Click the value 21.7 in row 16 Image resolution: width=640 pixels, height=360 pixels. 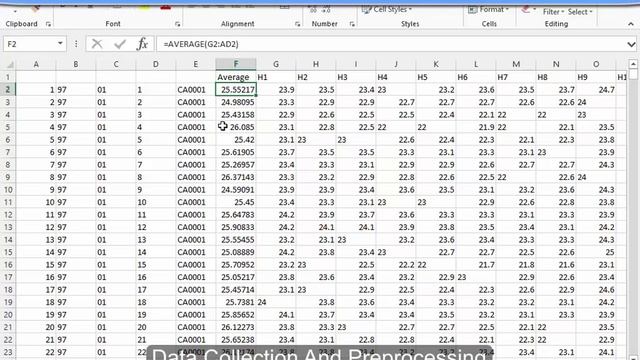(476, 264)
